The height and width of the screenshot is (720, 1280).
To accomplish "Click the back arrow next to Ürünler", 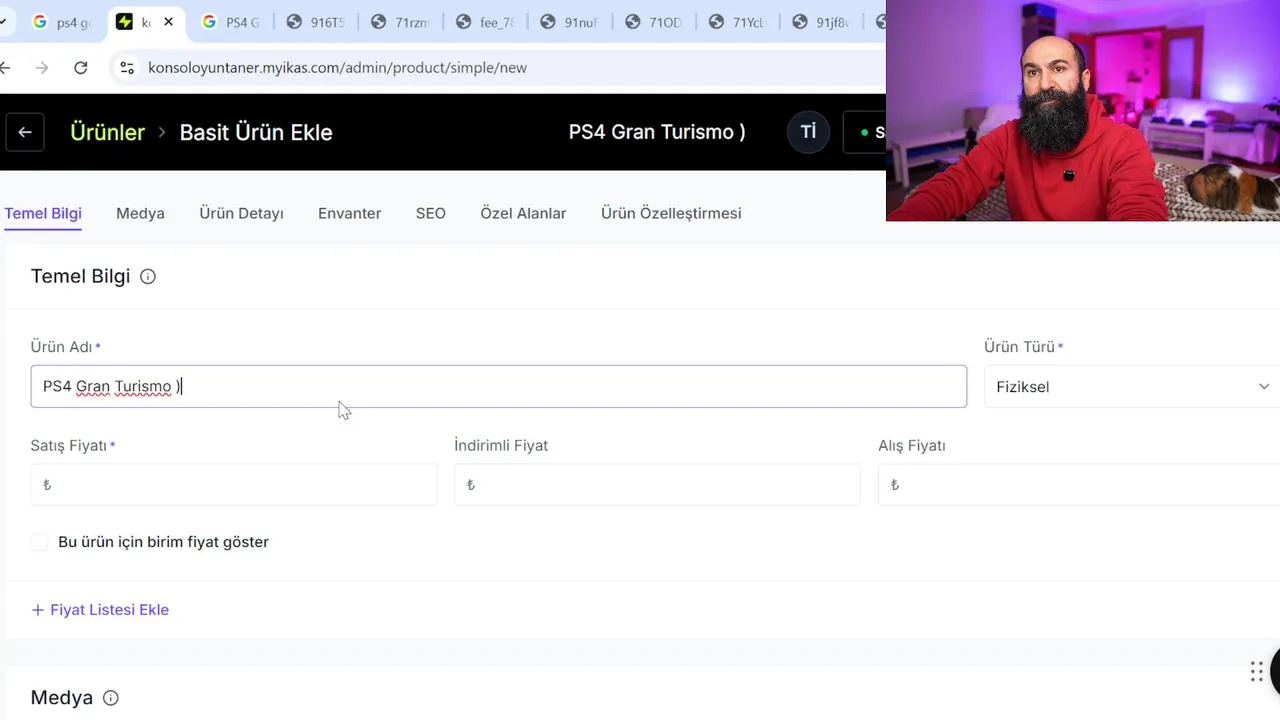I will [x=25, y=132].
